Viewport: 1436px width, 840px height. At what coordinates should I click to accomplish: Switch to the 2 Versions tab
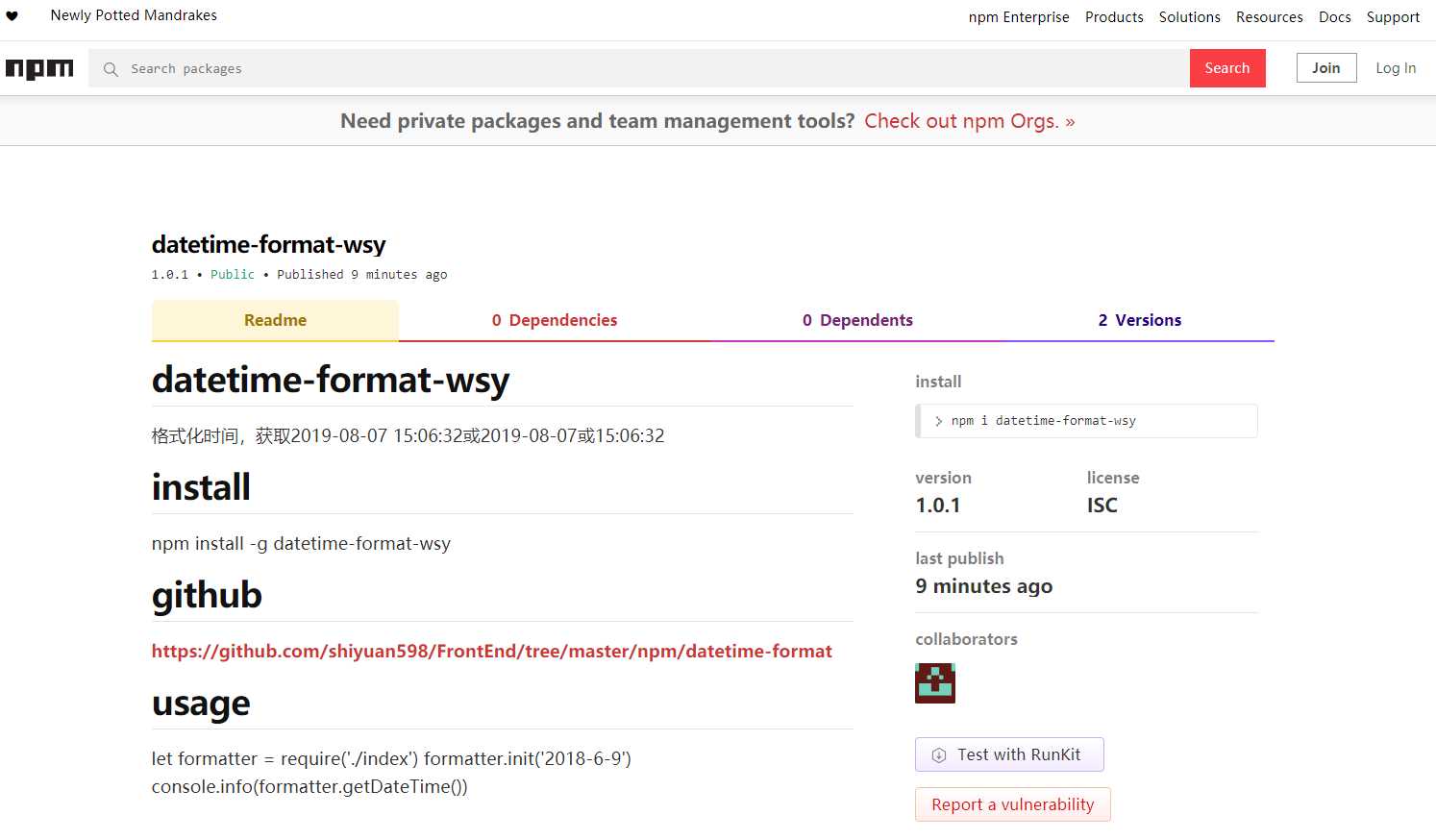click(x=1140, y=320)
